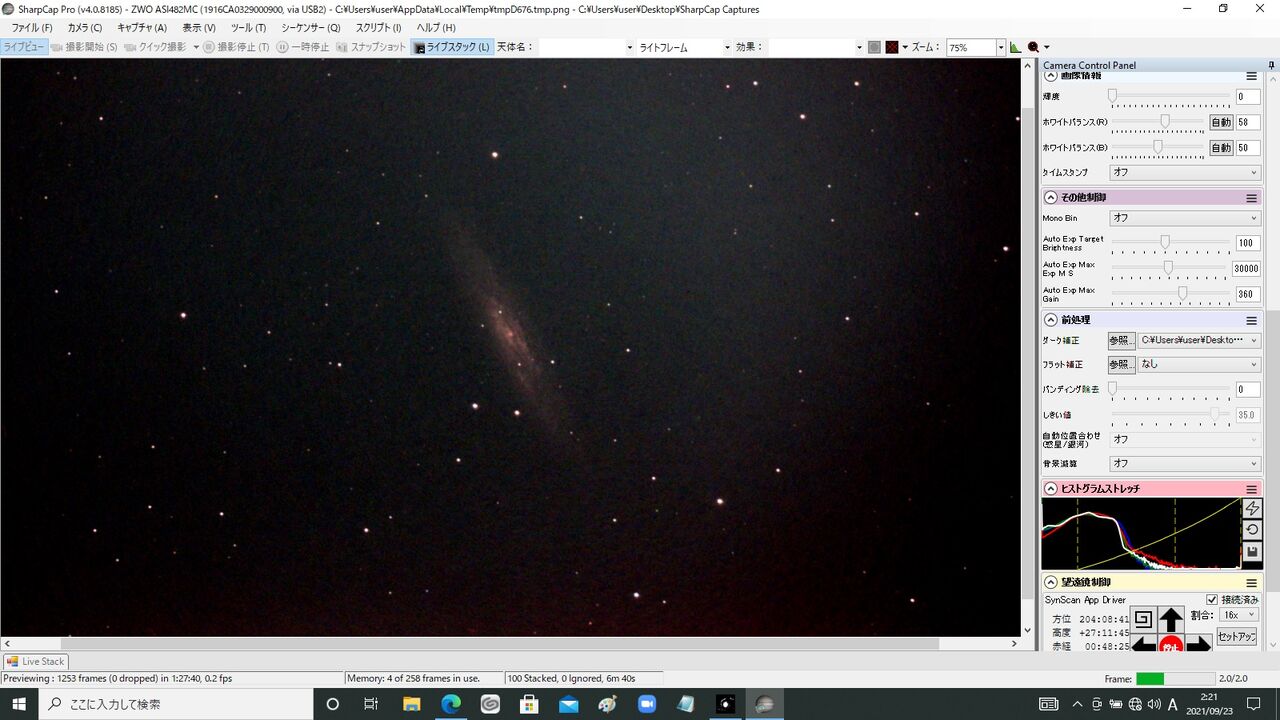Open the hamburger menu of その他制御 section
The width and height of the screenshot is (1280, 720).
1251,197
